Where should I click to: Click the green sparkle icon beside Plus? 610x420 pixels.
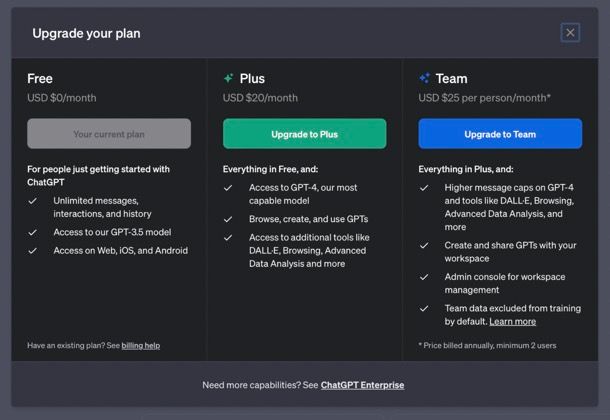tap(228, 78)
